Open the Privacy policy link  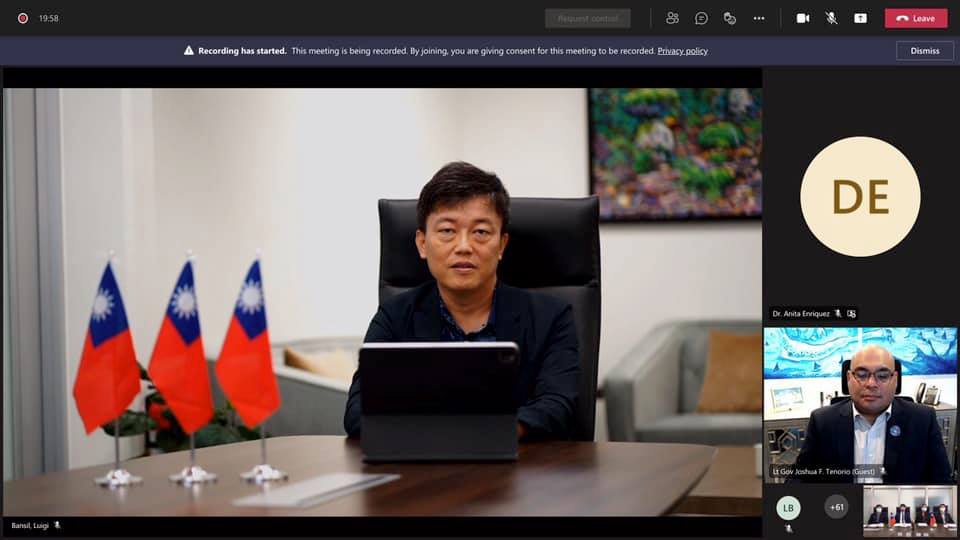[682, 51]
